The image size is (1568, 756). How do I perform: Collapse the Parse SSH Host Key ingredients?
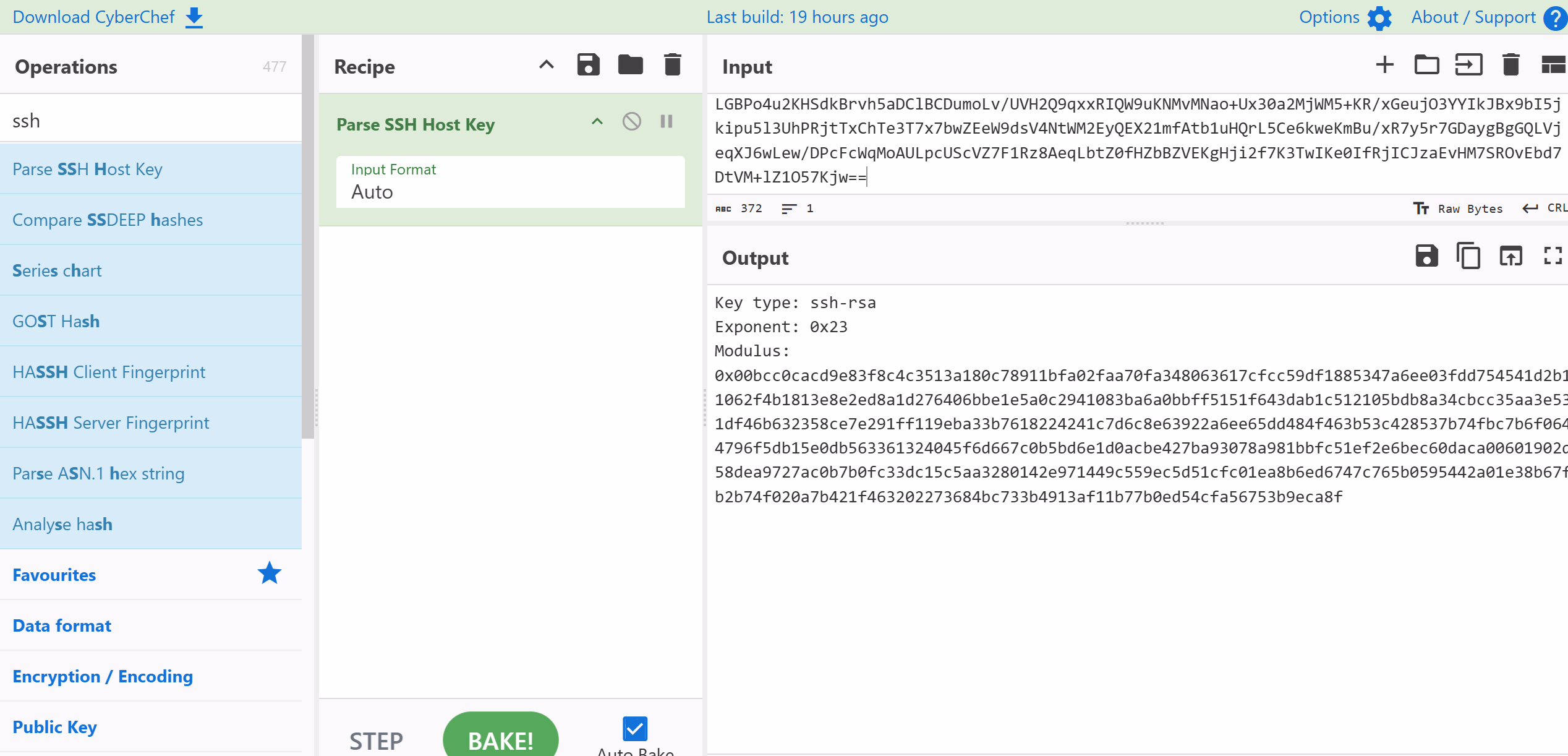pyautogui.click(x=597, y=122)
